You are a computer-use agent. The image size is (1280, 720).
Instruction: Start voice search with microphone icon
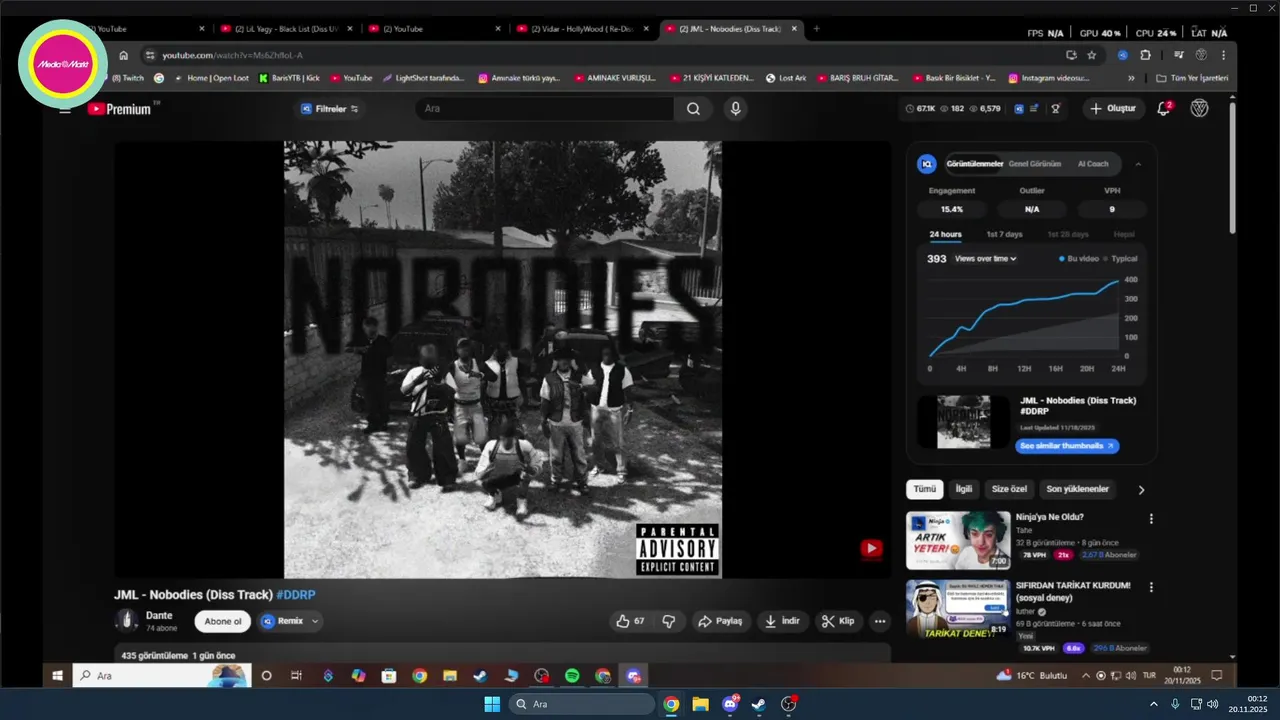pos(736,109)
